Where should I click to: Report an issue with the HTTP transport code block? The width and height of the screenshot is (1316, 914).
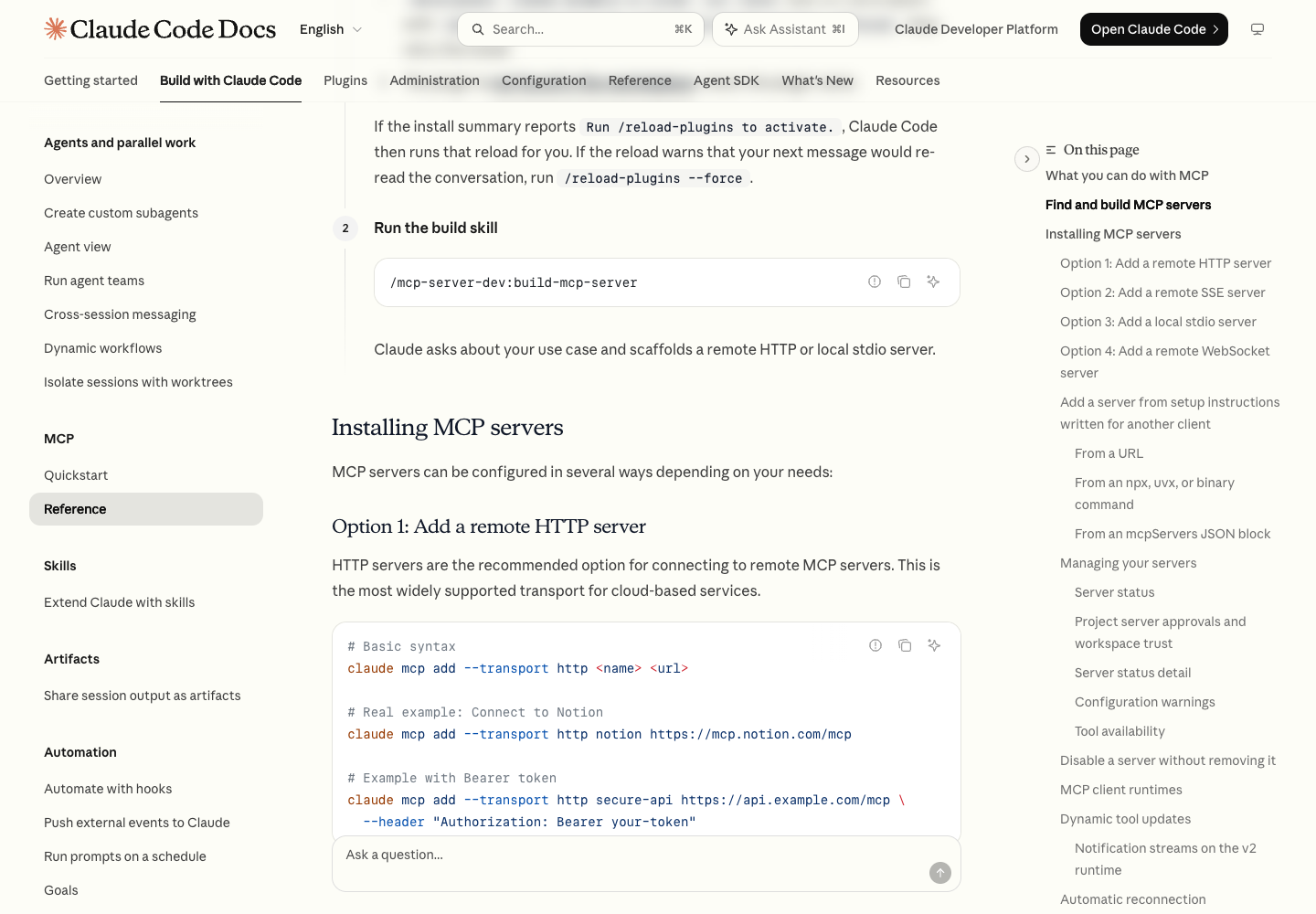coord(876,645)
